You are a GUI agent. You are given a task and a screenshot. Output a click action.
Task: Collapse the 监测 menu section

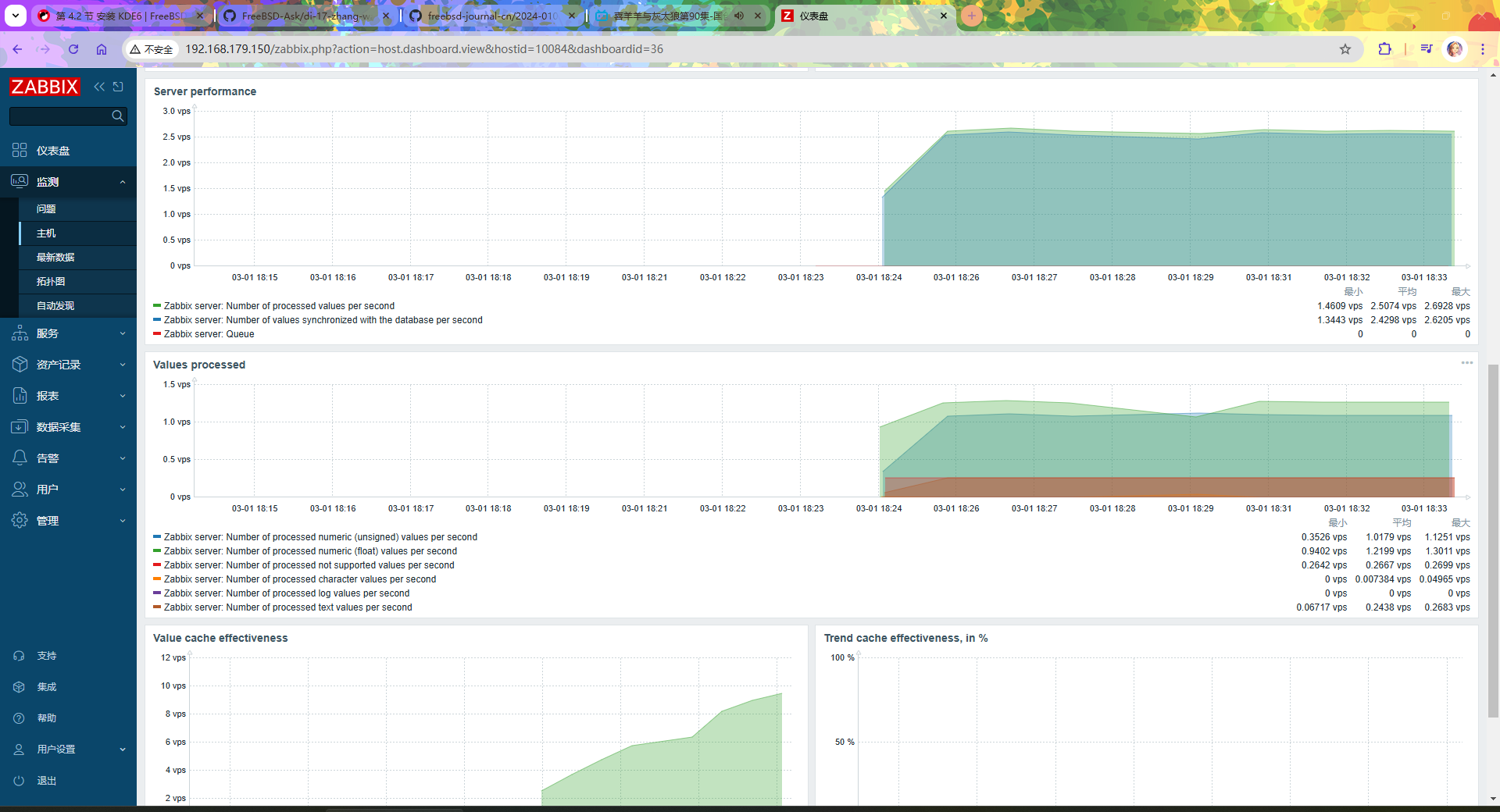click(x=123, y=182)
